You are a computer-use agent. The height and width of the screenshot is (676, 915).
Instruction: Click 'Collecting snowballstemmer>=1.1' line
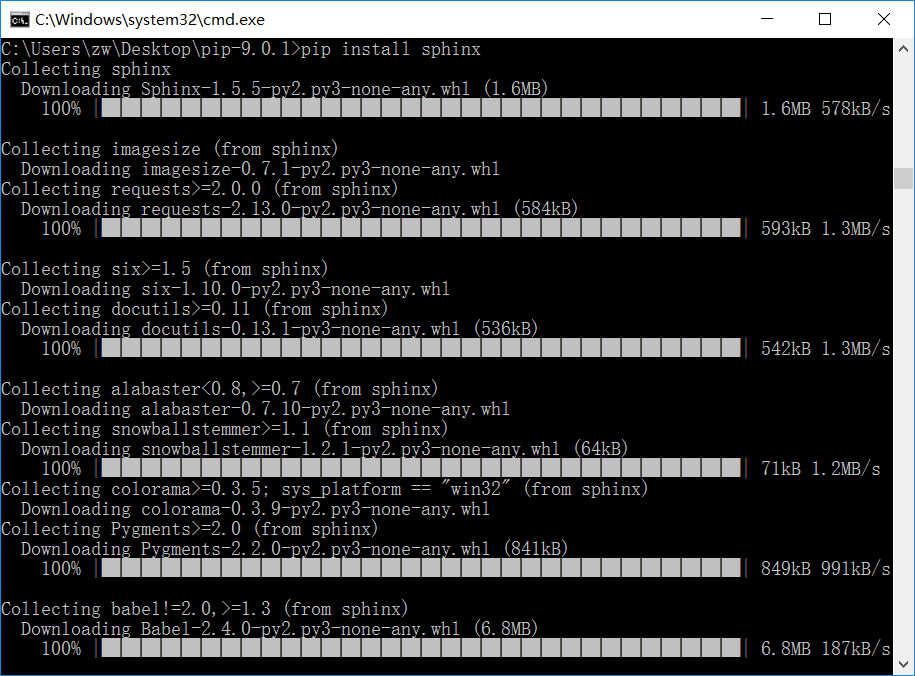225,428
